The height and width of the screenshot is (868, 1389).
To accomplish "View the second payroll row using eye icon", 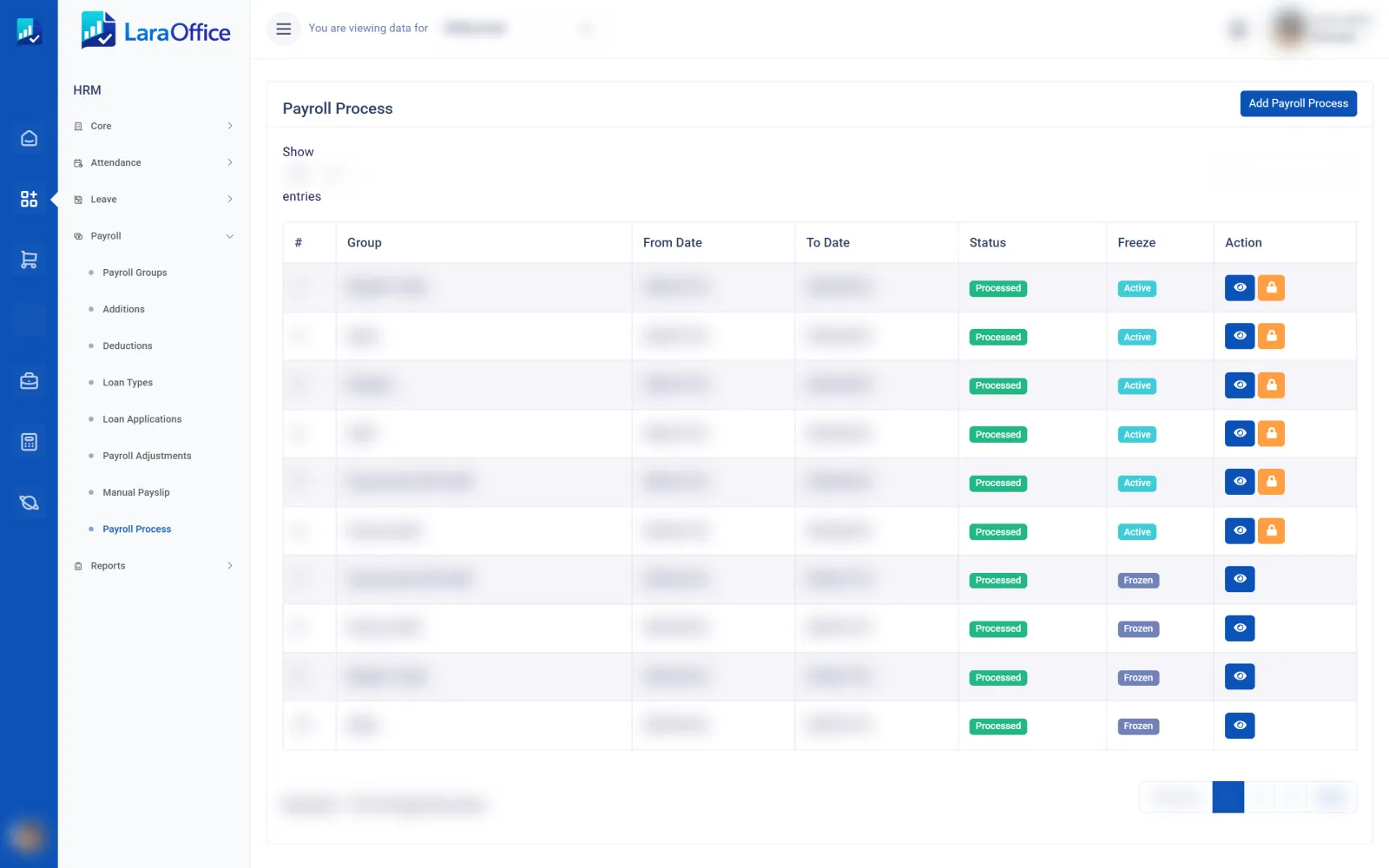I will click(1240, 336).
